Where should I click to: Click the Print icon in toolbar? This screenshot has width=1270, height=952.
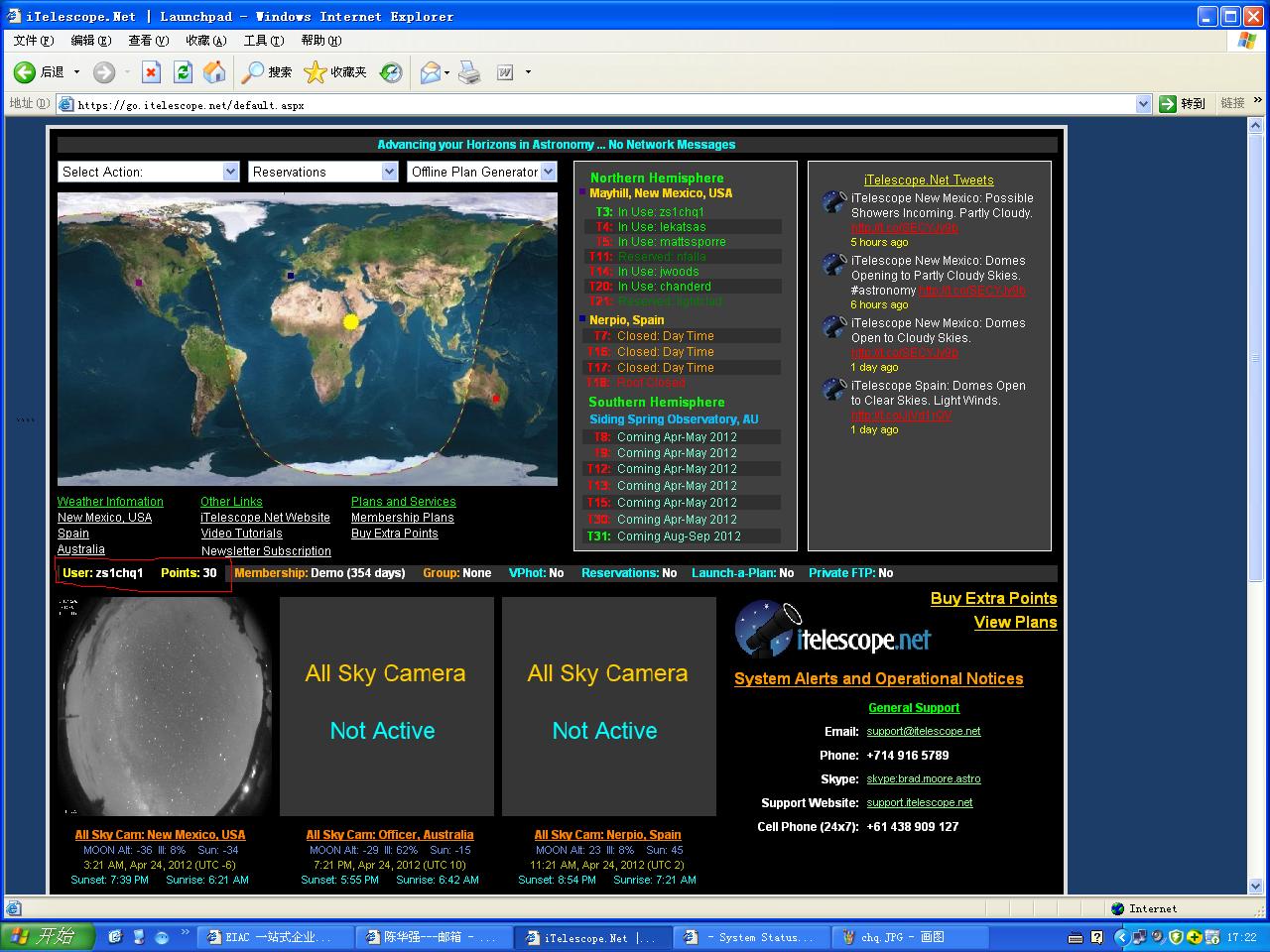[x=469, y=72]
